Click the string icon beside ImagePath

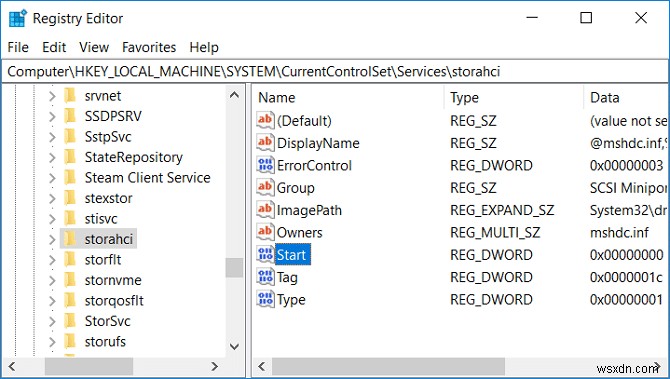[265, 209]
